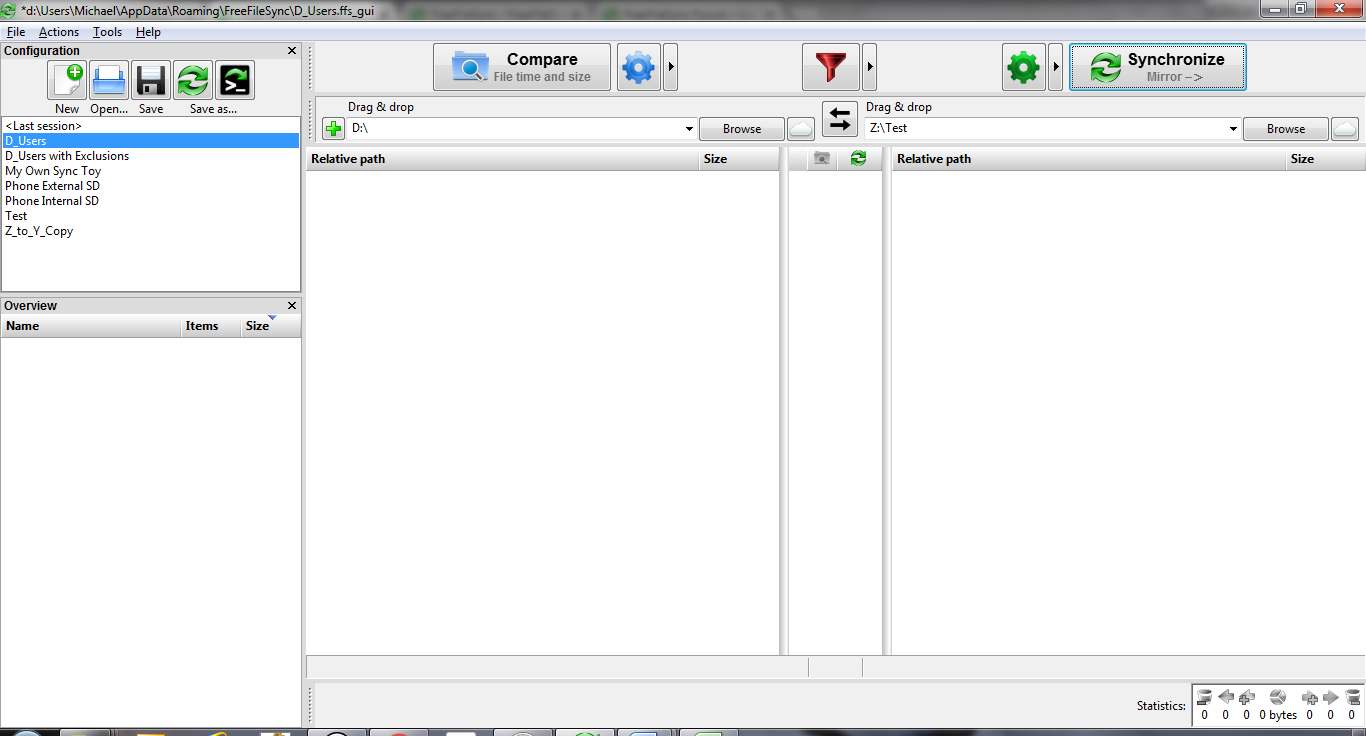This screenshot has height=736, width=1366.
Task: Click the right-side create statistic icon
Action: coord(1309,697)
